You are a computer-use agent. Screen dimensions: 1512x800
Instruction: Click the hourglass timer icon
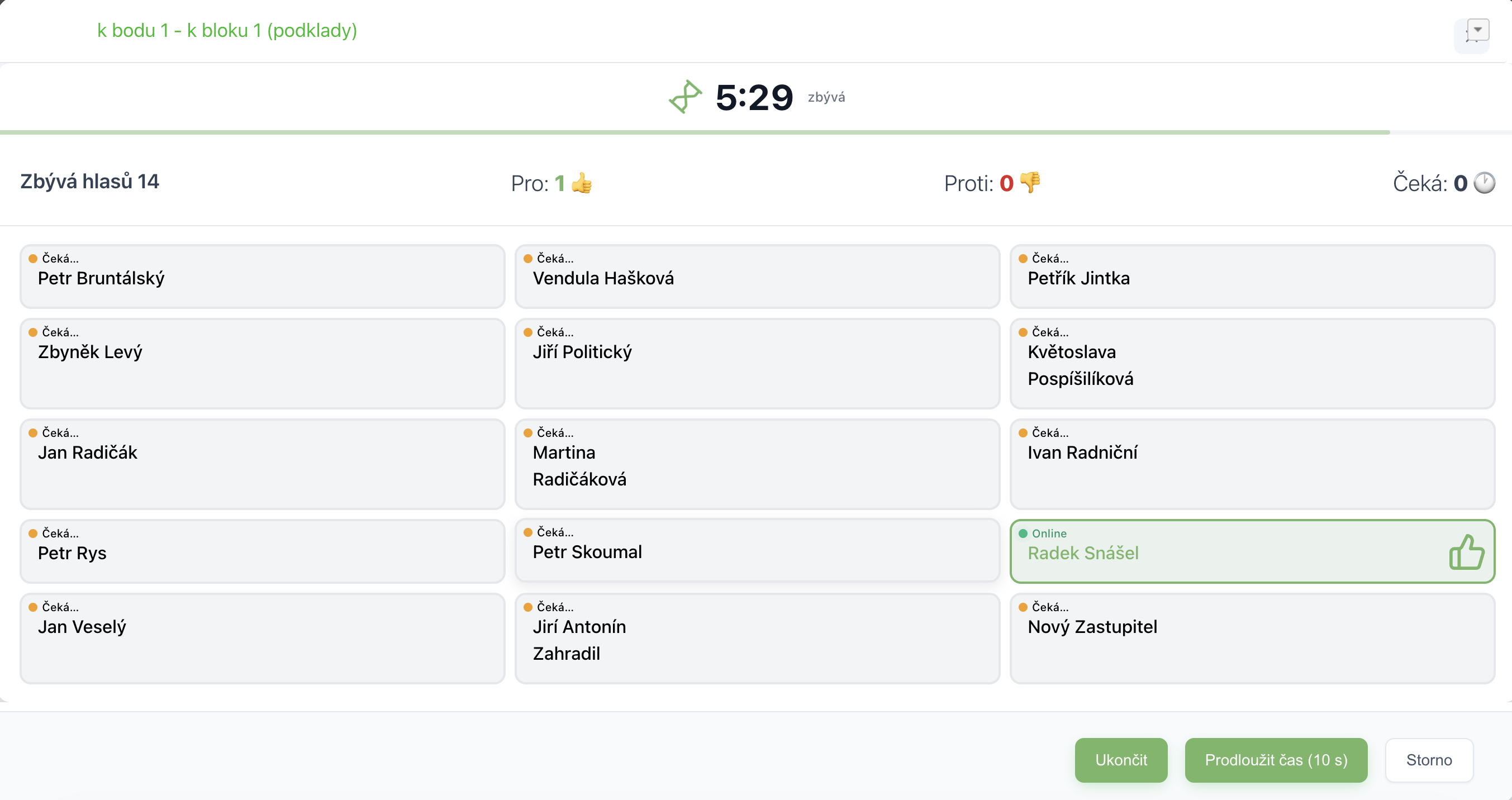(x=685, y=97)
